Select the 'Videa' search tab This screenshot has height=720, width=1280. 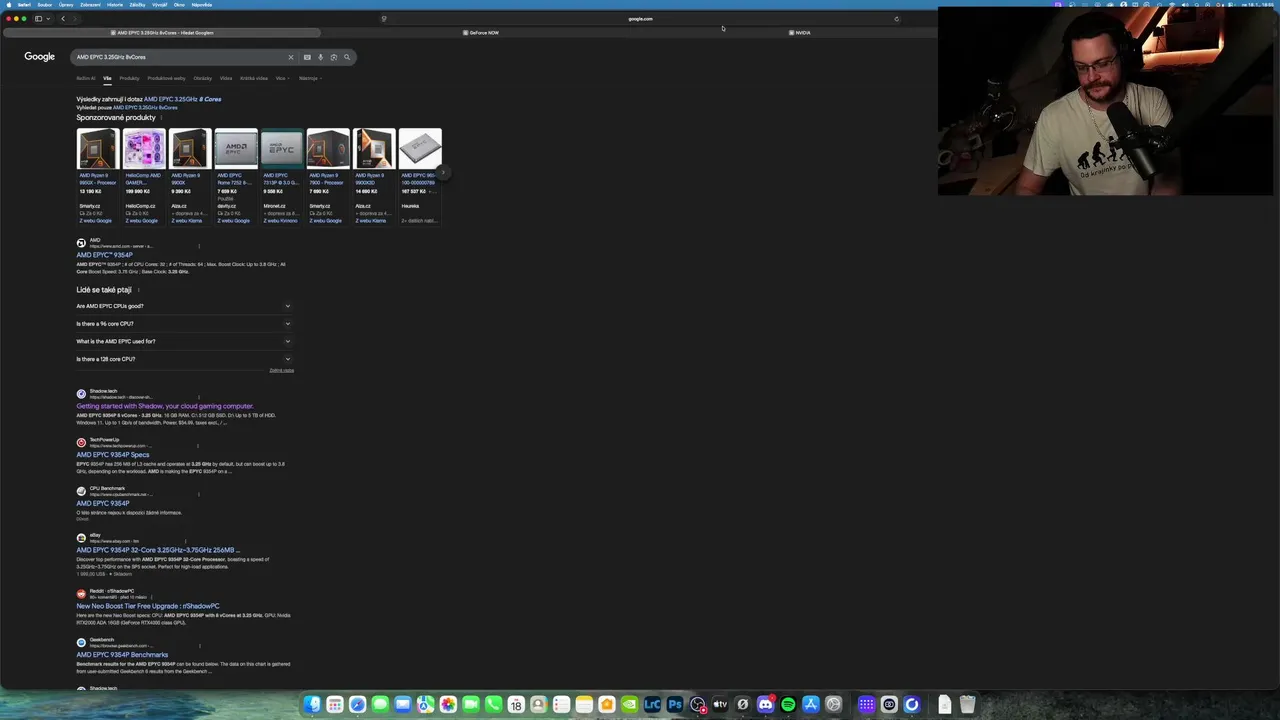[x=226, y=78]
